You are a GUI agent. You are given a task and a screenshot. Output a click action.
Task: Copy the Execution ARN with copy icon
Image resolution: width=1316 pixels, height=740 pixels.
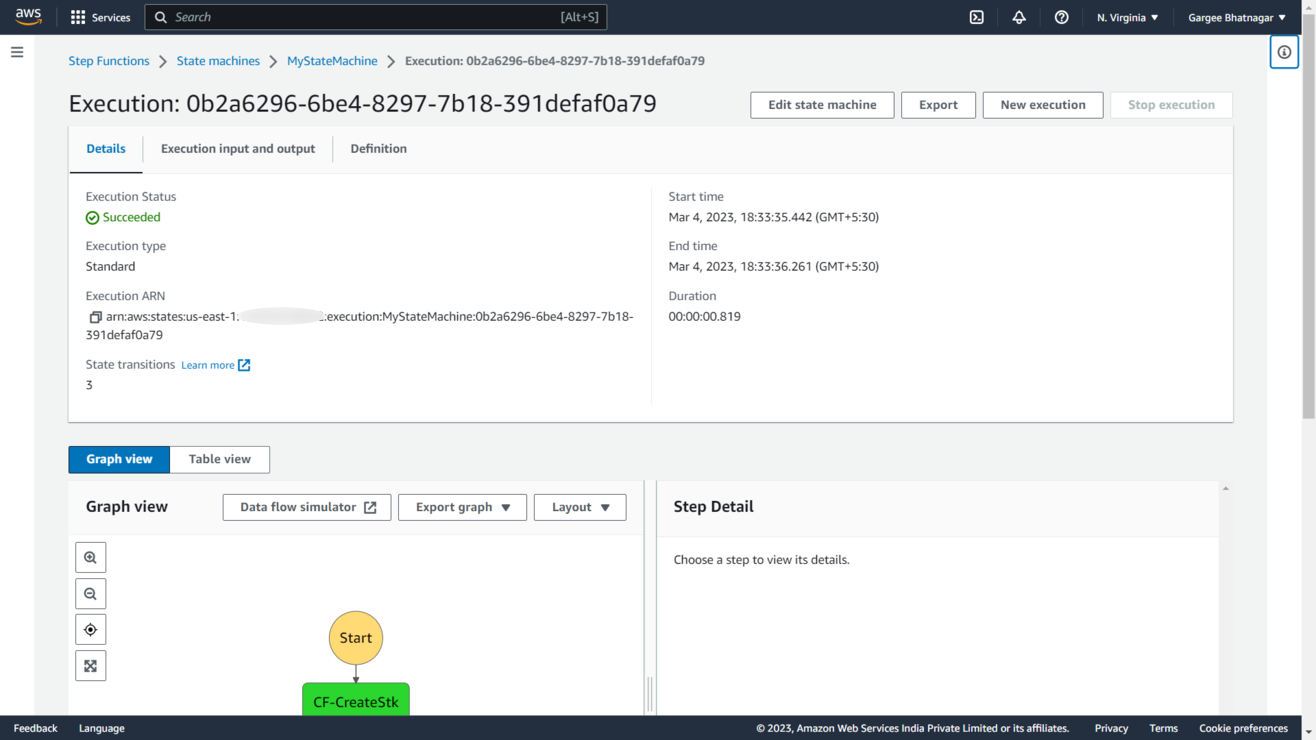[95, 317]
